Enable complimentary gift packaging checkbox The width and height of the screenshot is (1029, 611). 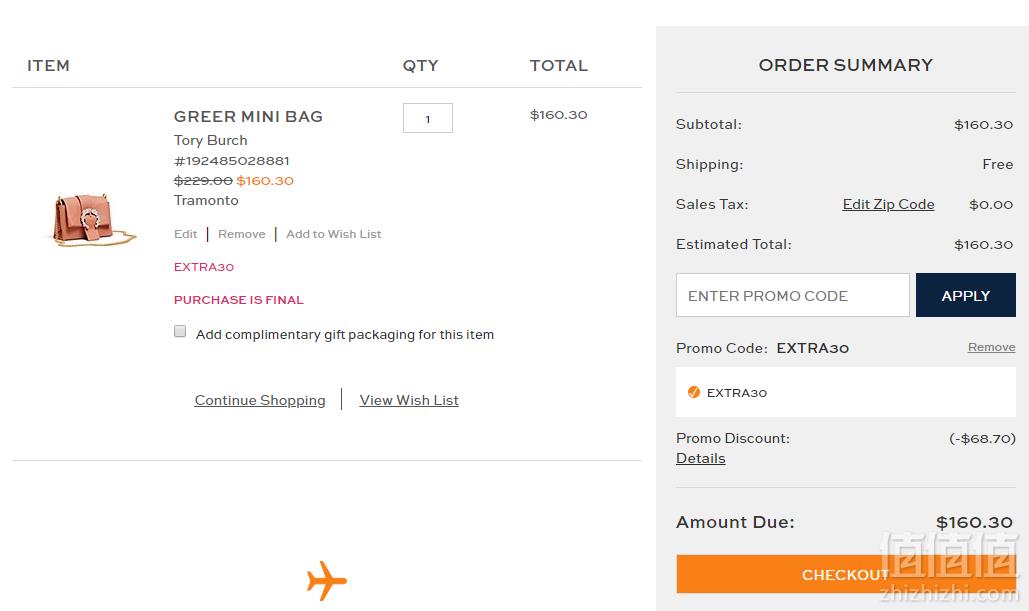[180, 331]
